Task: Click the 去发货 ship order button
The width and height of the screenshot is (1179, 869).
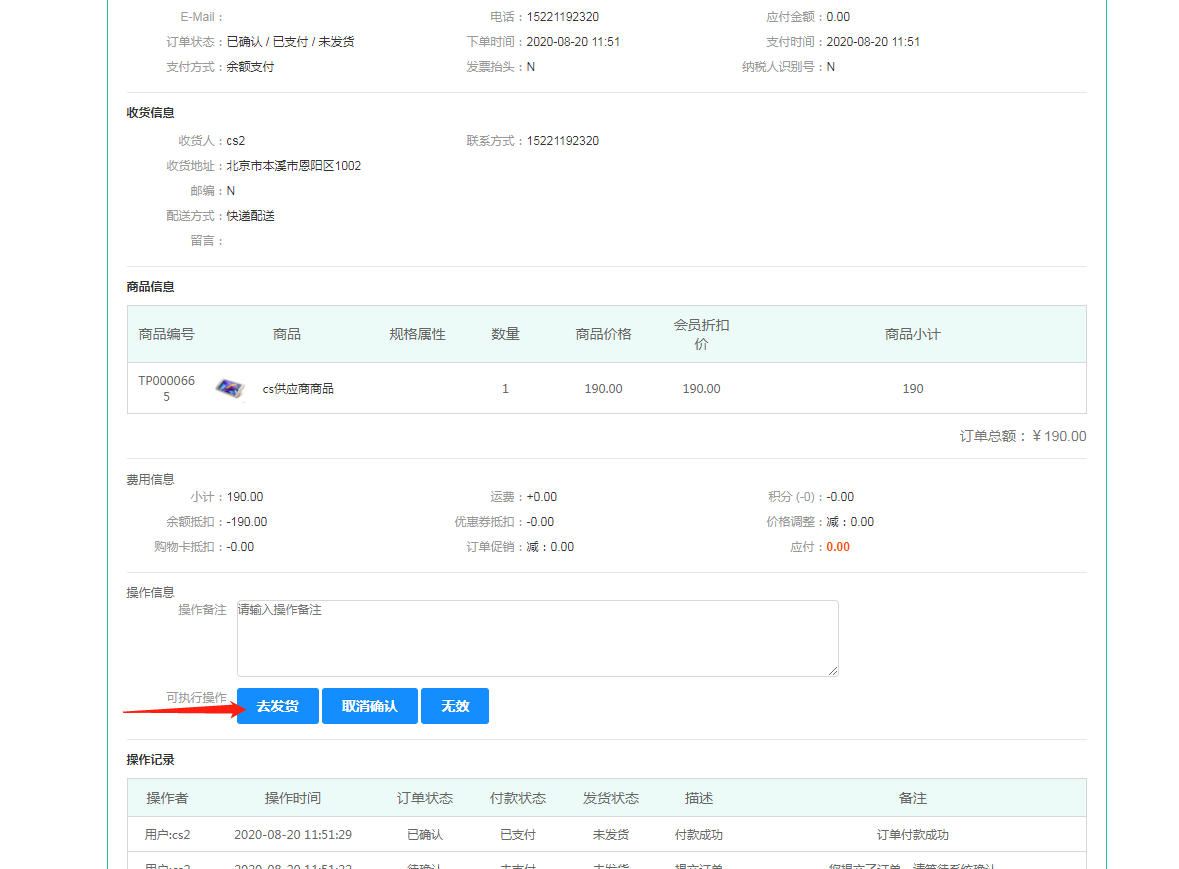Action: tap(277, 706)
